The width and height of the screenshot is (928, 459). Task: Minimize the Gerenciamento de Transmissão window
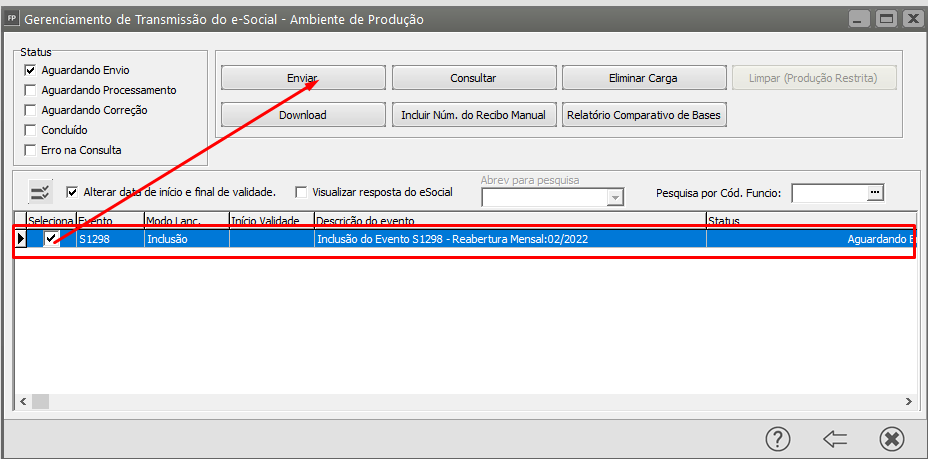pos(860,19)
